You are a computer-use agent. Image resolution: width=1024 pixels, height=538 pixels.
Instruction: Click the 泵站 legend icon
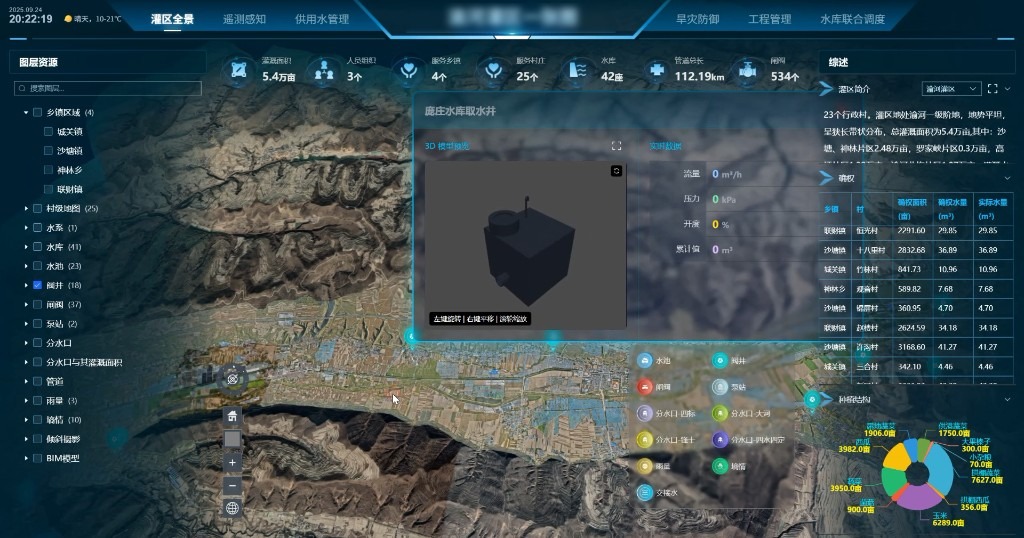pos(720,387)
